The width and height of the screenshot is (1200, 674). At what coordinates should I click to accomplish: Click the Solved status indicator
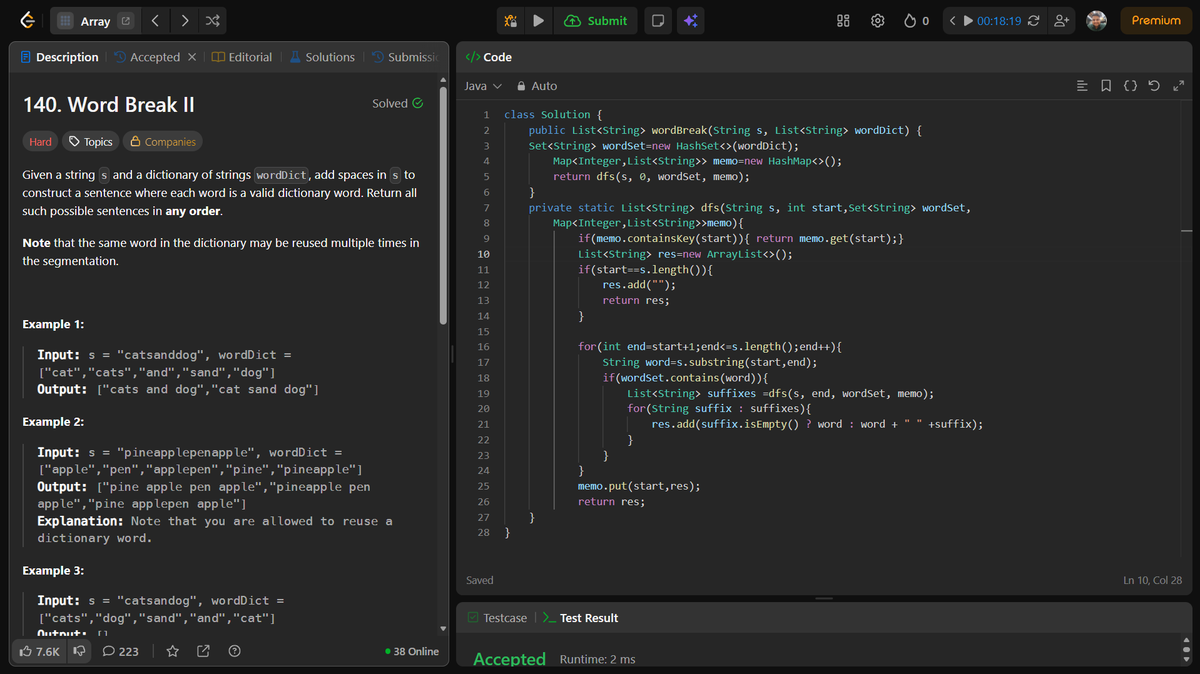[x=397, y=103]
